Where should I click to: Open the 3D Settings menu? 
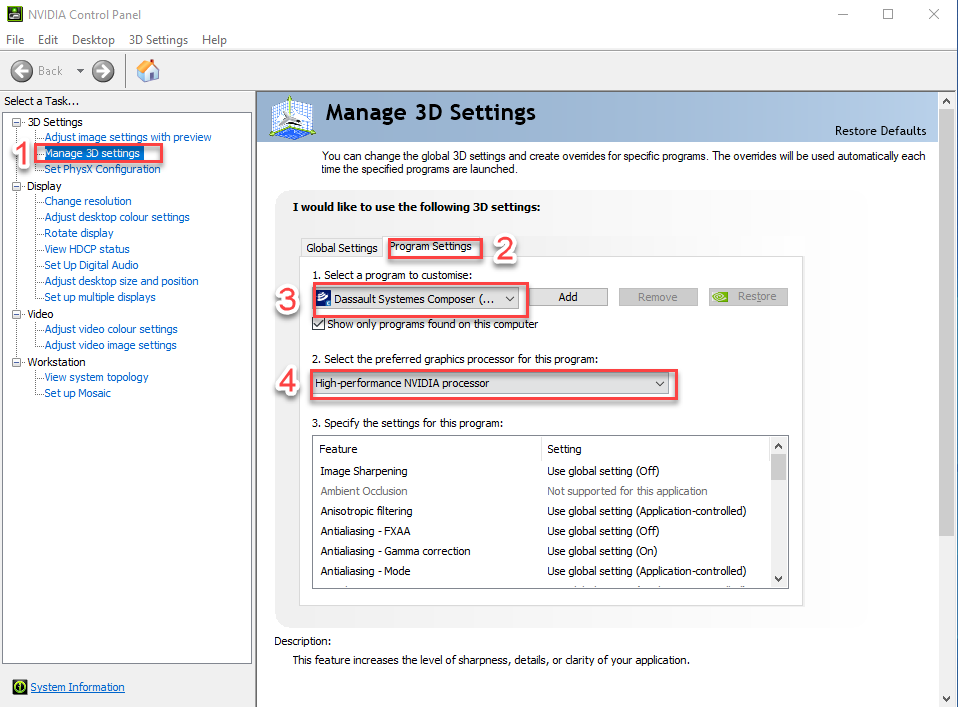point(158,40)
